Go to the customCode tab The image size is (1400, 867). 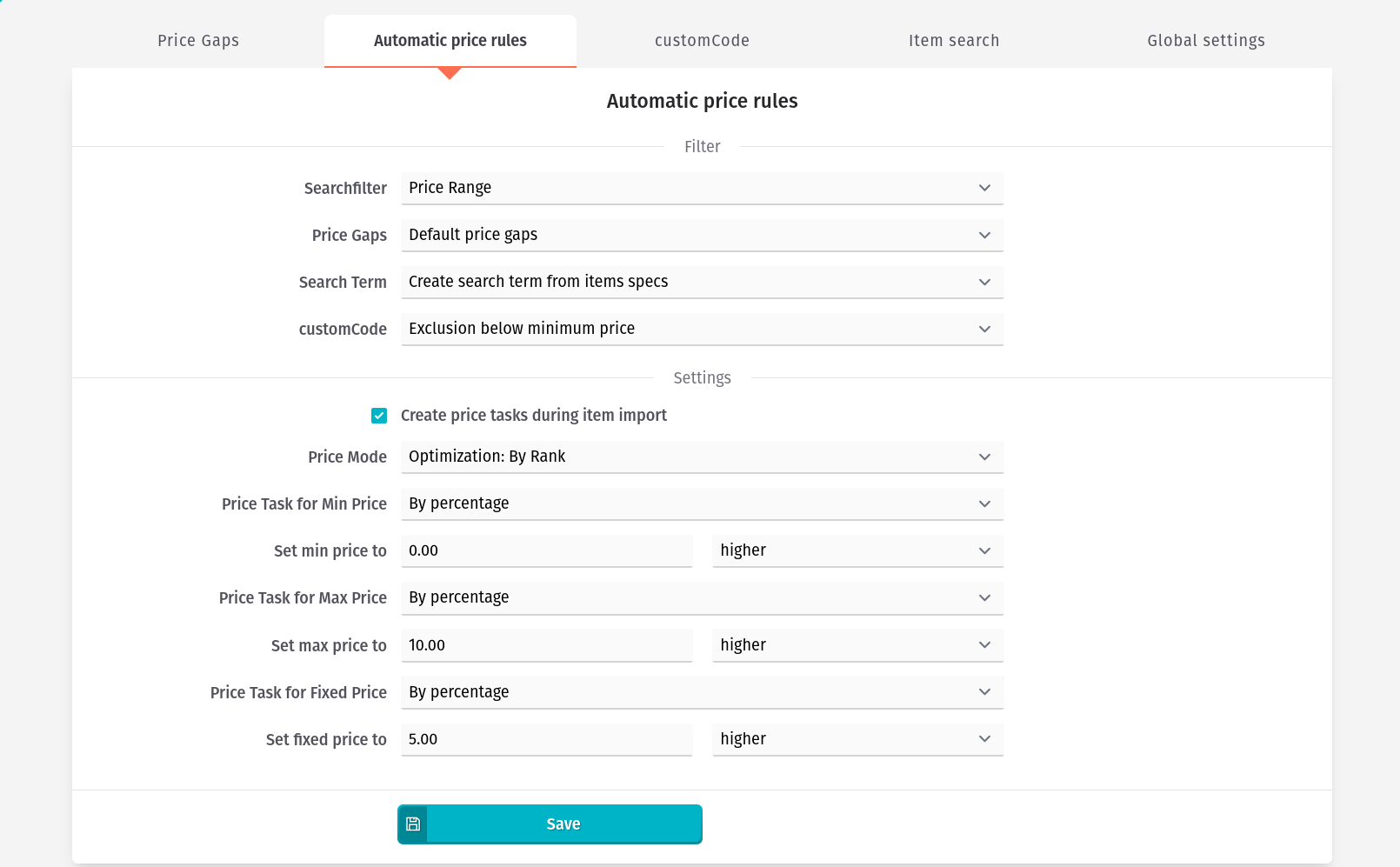702,41
